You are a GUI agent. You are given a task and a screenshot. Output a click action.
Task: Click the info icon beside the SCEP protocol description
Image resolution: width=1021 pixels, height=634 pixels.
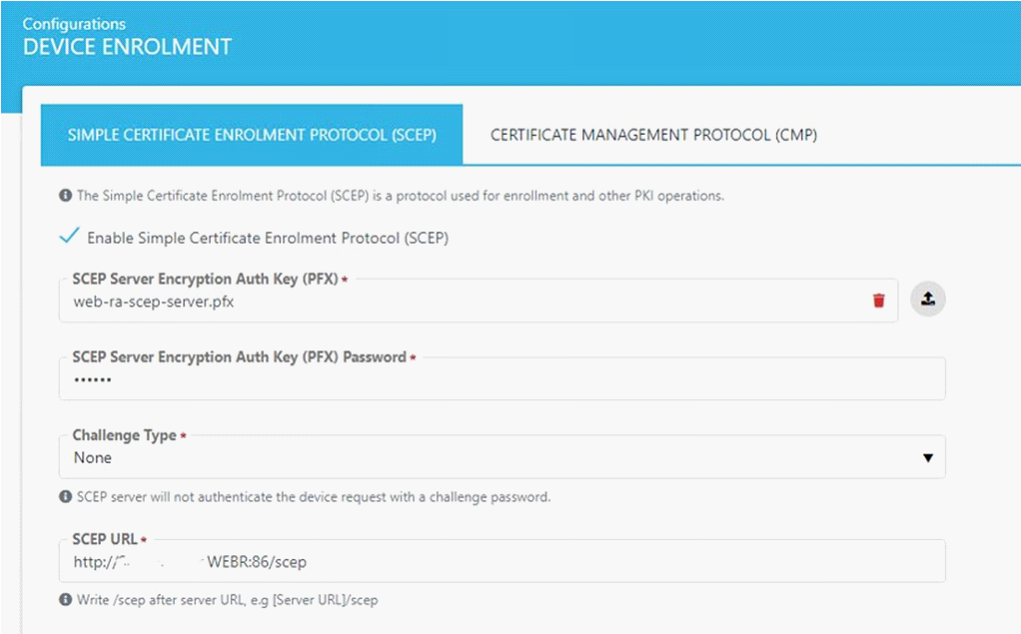point(66,196)
